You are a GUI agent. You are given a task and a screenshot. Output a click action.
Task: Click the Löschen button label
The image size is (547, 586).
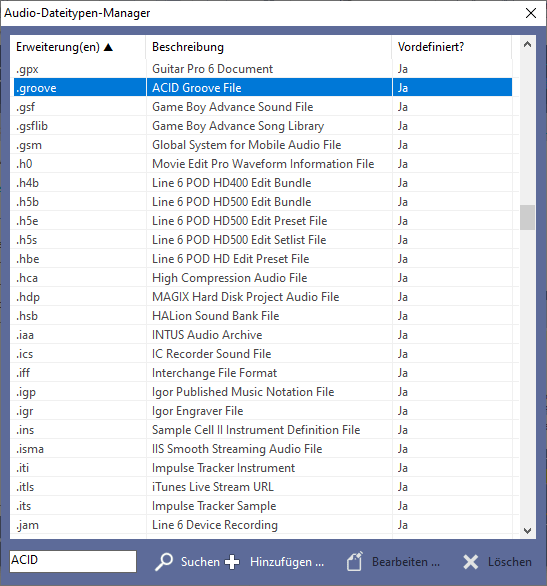pos(510,562)
